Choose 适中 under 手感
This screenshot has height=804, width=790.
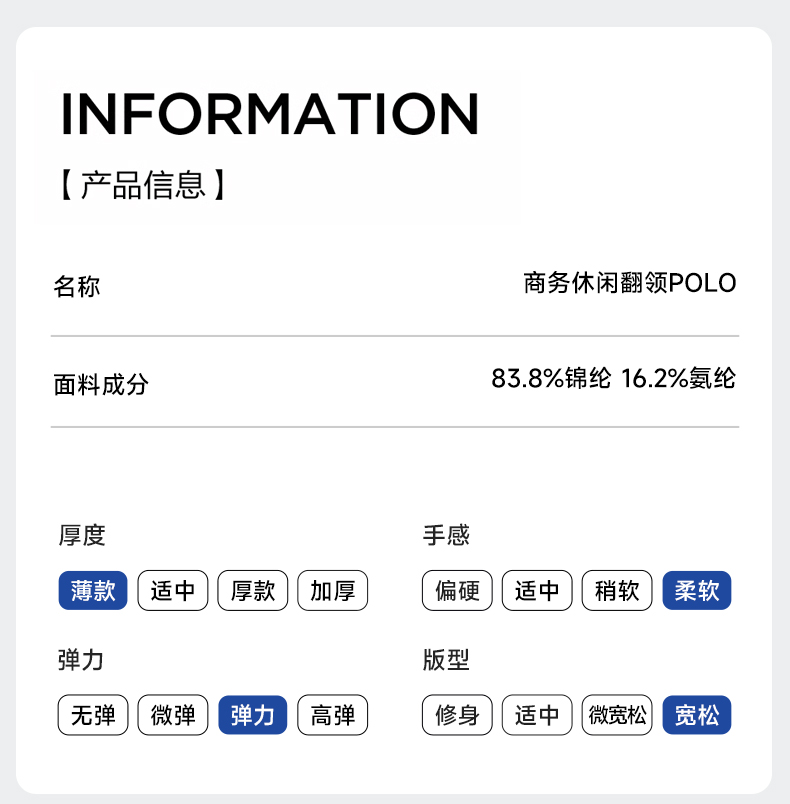(537, 591)
